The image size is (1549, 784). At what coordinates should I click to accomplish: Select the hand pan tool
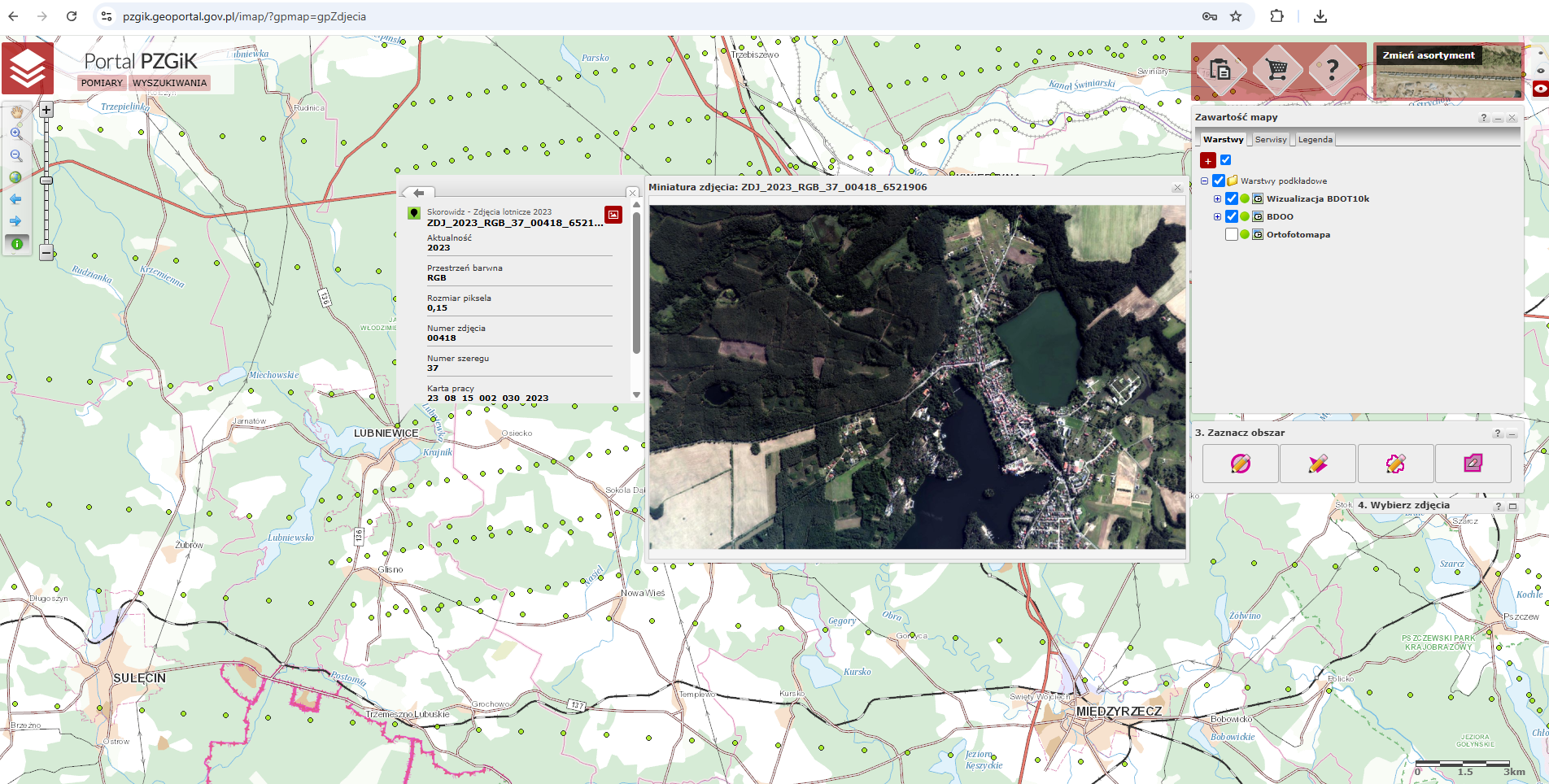point(16,111)
